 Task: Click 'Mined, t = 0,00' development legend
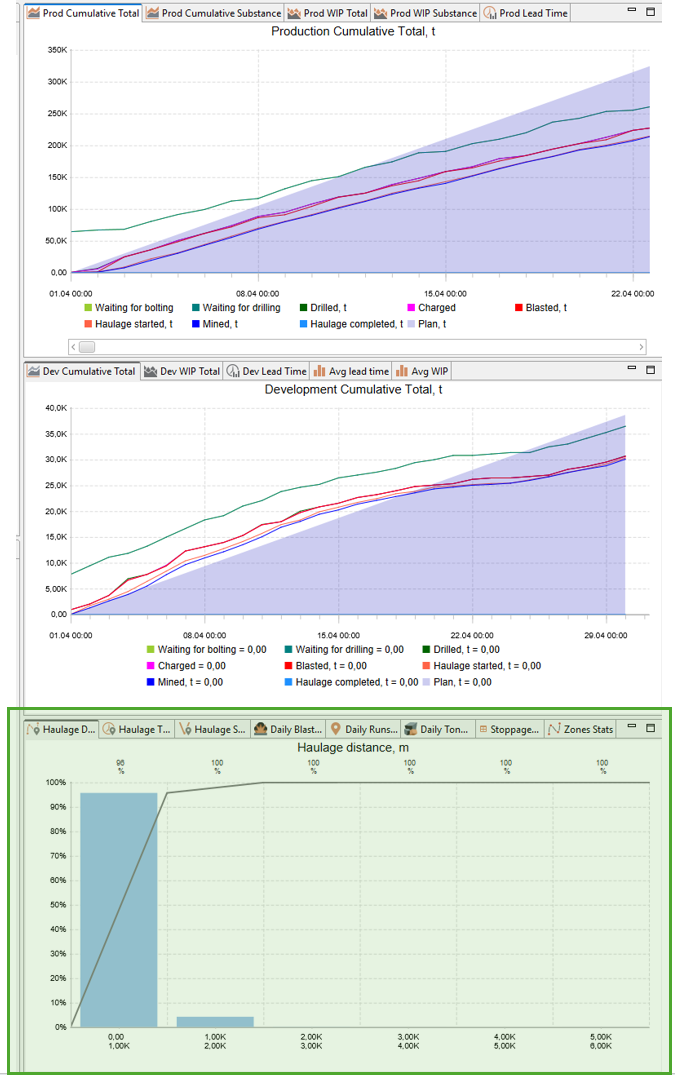(184, 682)
